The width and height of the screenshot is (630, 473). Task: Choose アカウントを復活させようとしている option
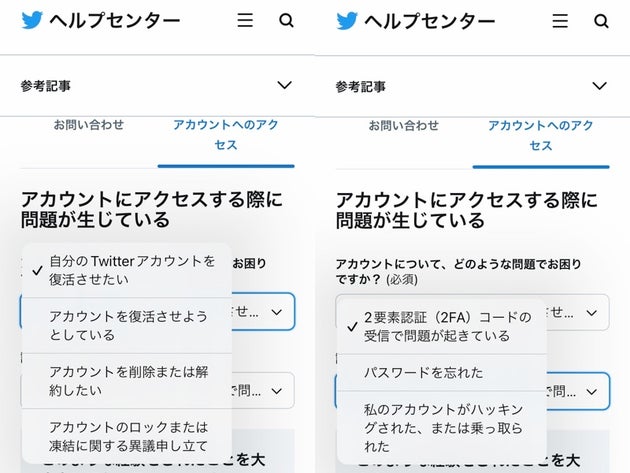tap(127, 326)
